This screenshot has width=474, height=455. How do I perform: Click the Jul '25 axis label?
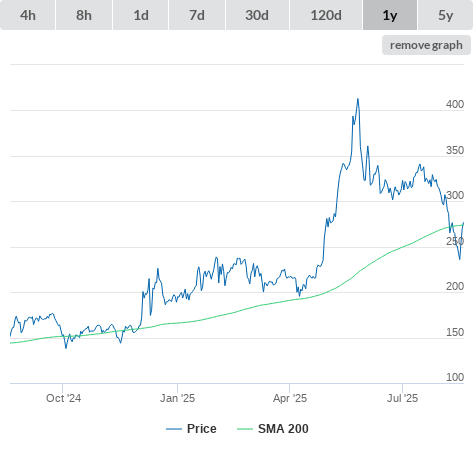click(x=402, y=398)
